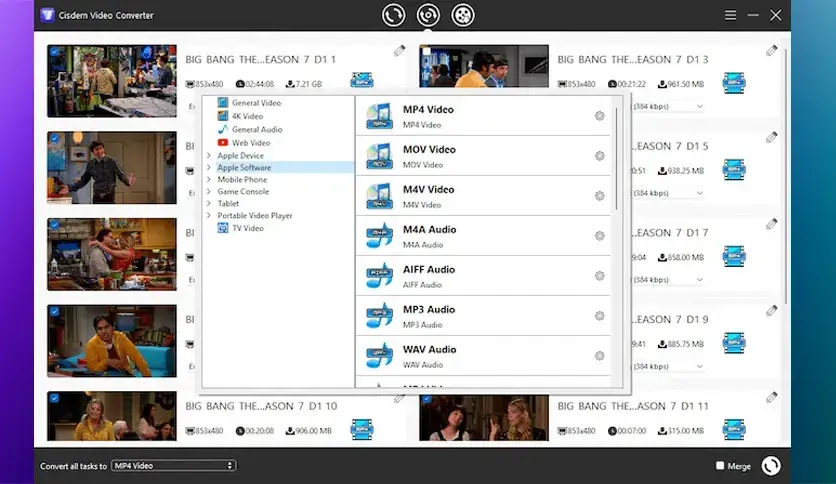This screenshot has width=836, height=484.
Task: Open the download tab icon in top toolbar
Action: point(427,15)
